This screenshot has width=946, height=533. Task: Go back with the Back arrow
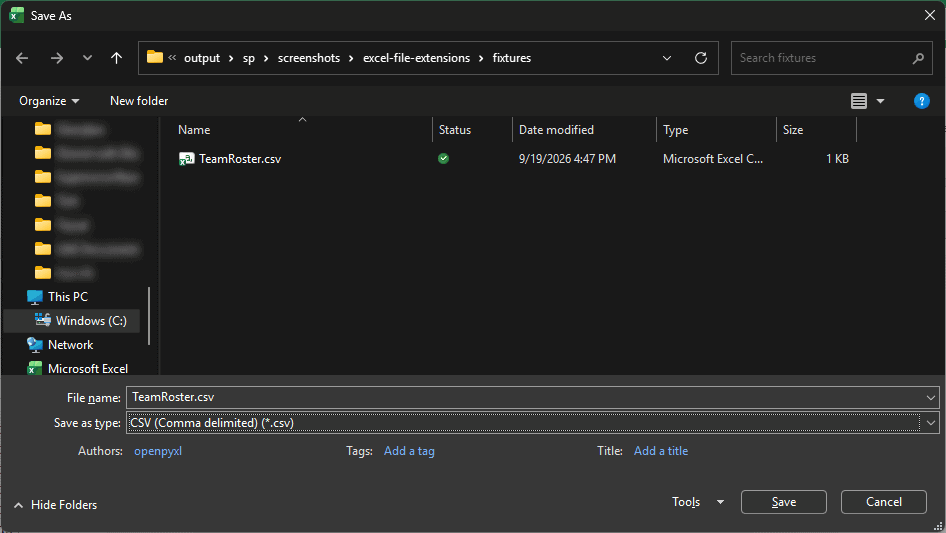click(x=22, y=58)
